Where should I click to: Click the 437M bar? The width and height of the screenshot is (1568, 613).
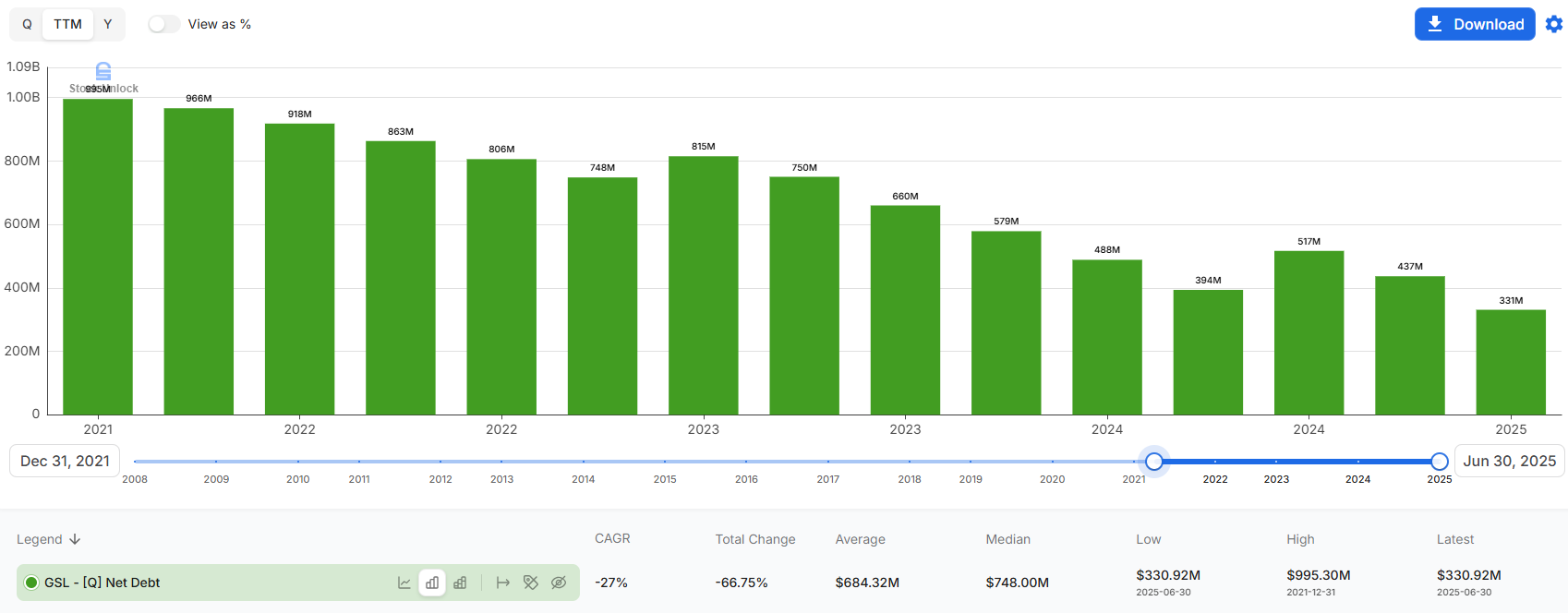[1410, 345]
